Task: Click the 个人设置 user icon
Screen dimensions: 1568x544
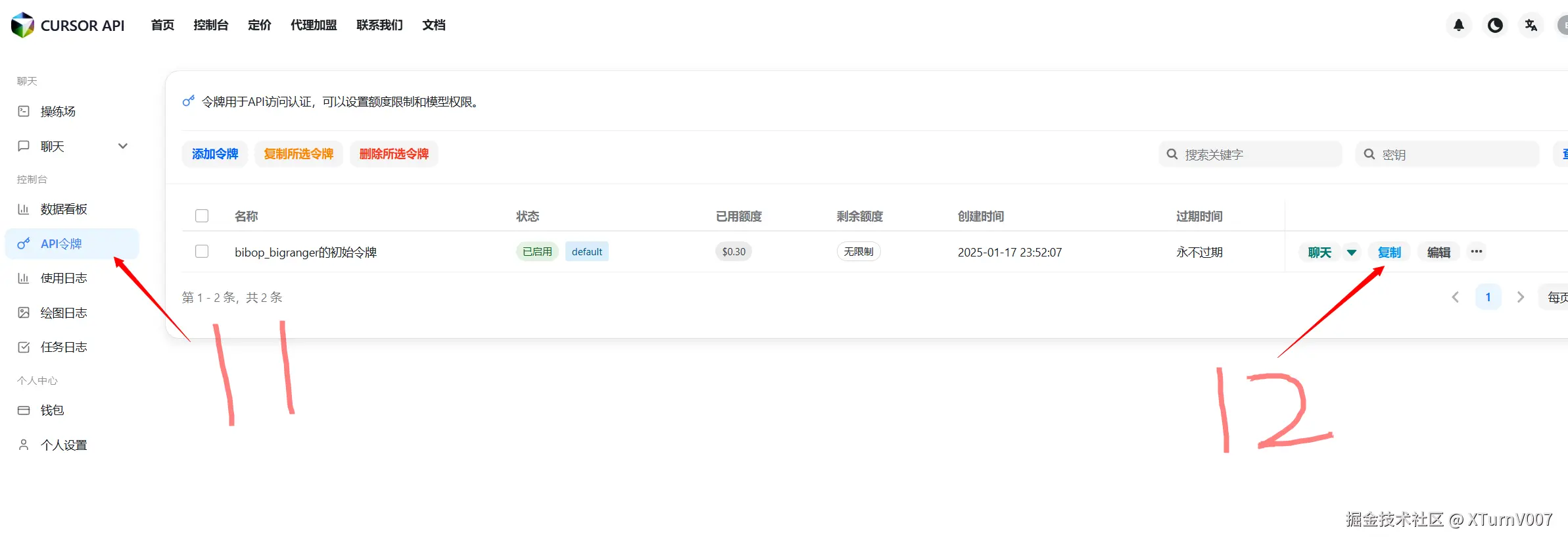Action: (24, 445)
